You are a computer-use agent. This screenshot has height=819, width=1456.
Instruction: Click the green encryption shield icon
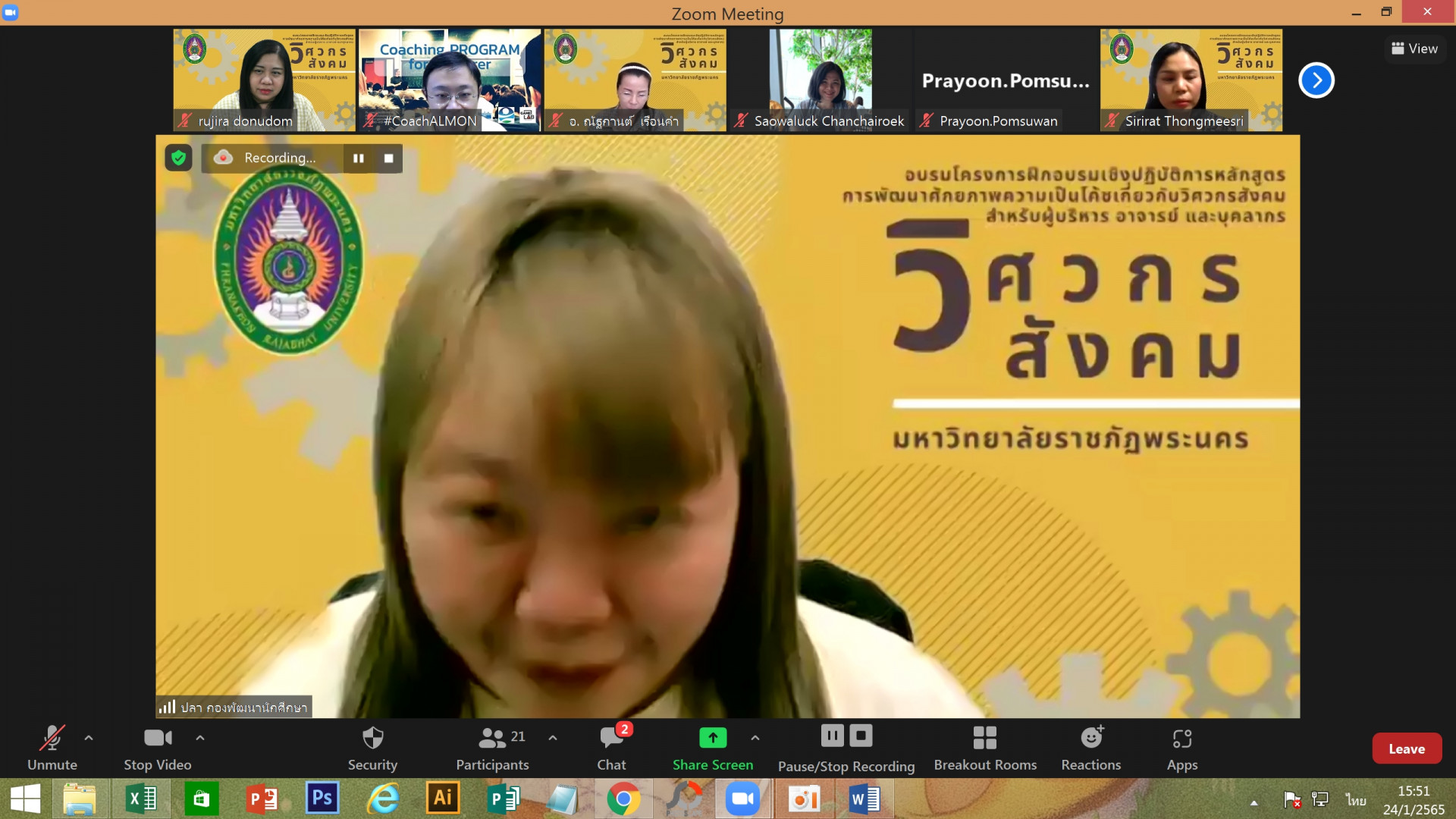(x=179, y=158)
